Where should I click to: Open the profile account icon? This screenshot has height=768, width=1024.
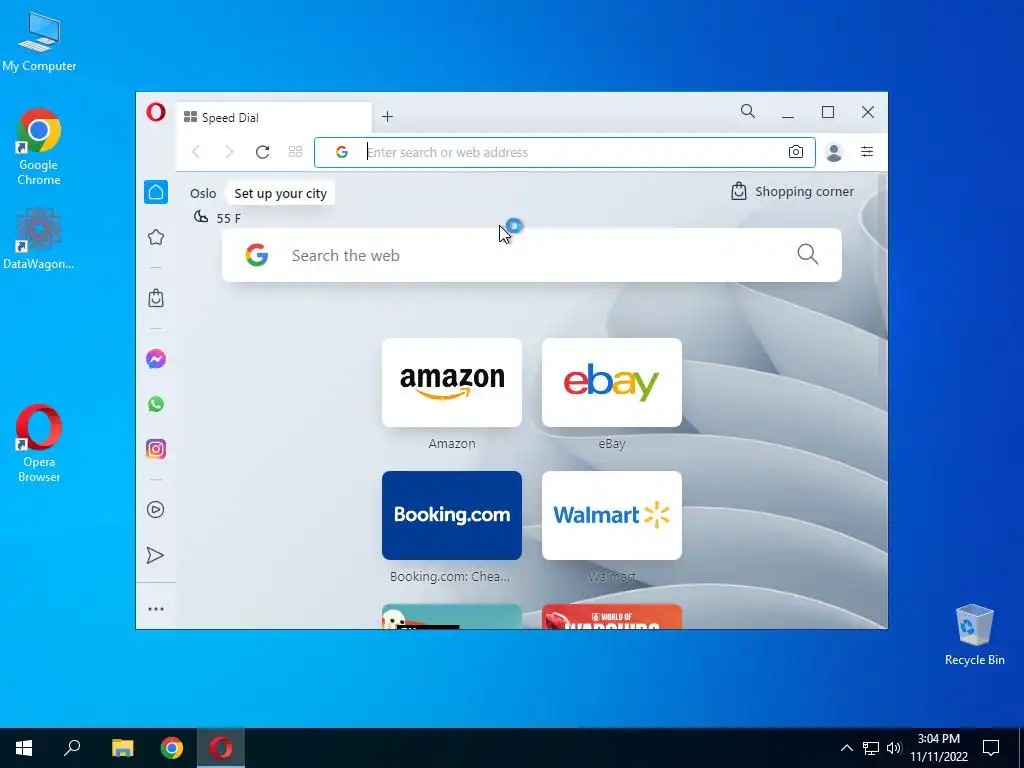pos(834,152)
